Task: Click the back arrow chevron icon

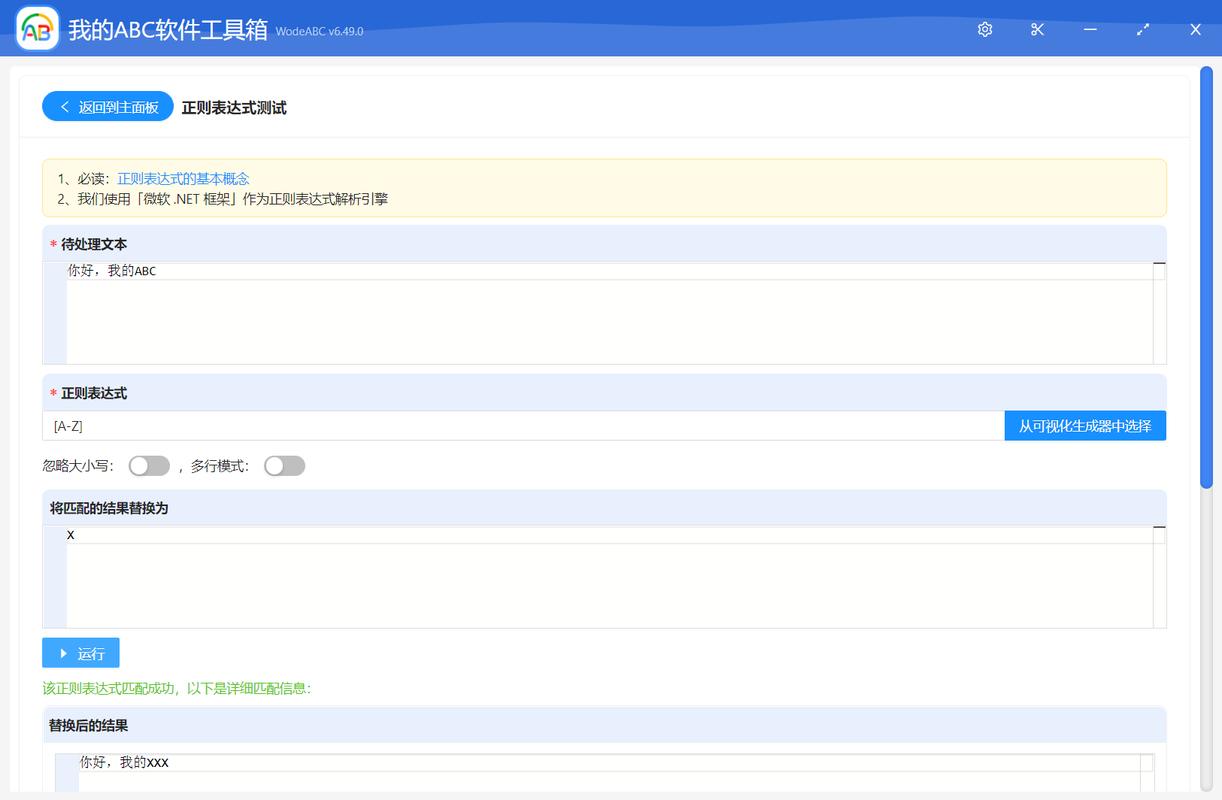Action: coord(65,107)
